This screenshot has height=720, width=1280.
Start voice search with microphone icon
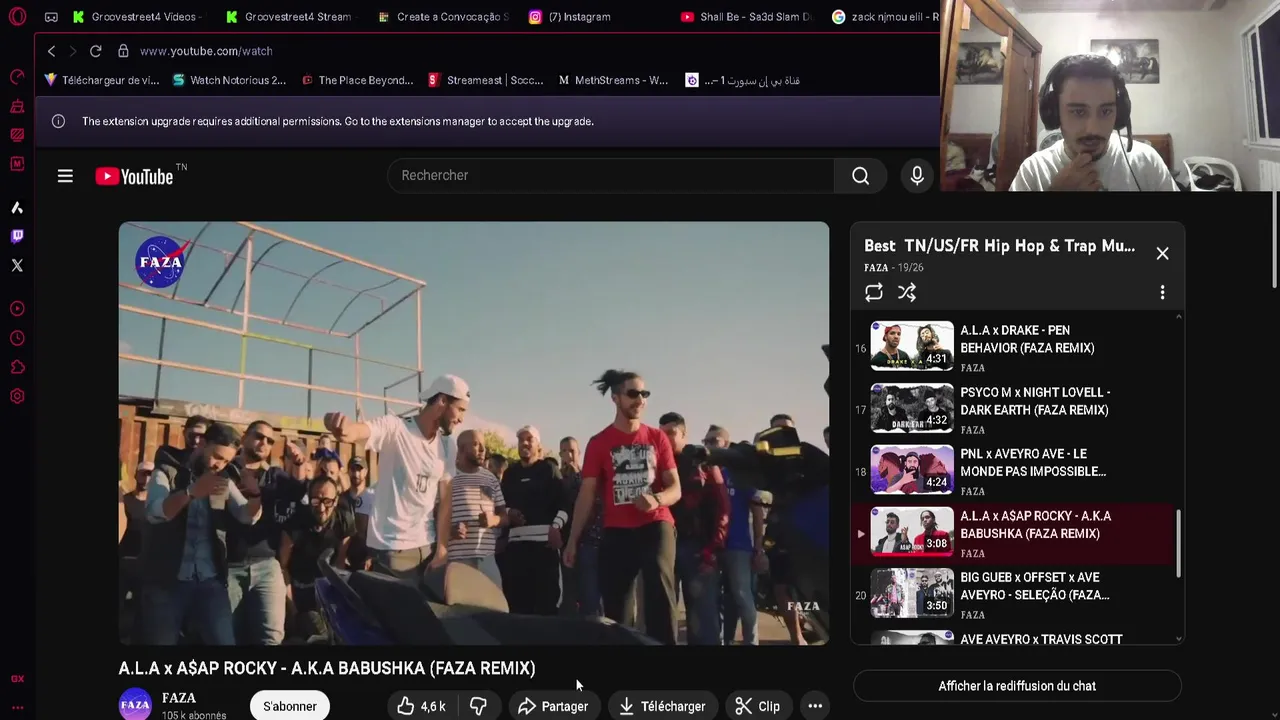(917, 176)
